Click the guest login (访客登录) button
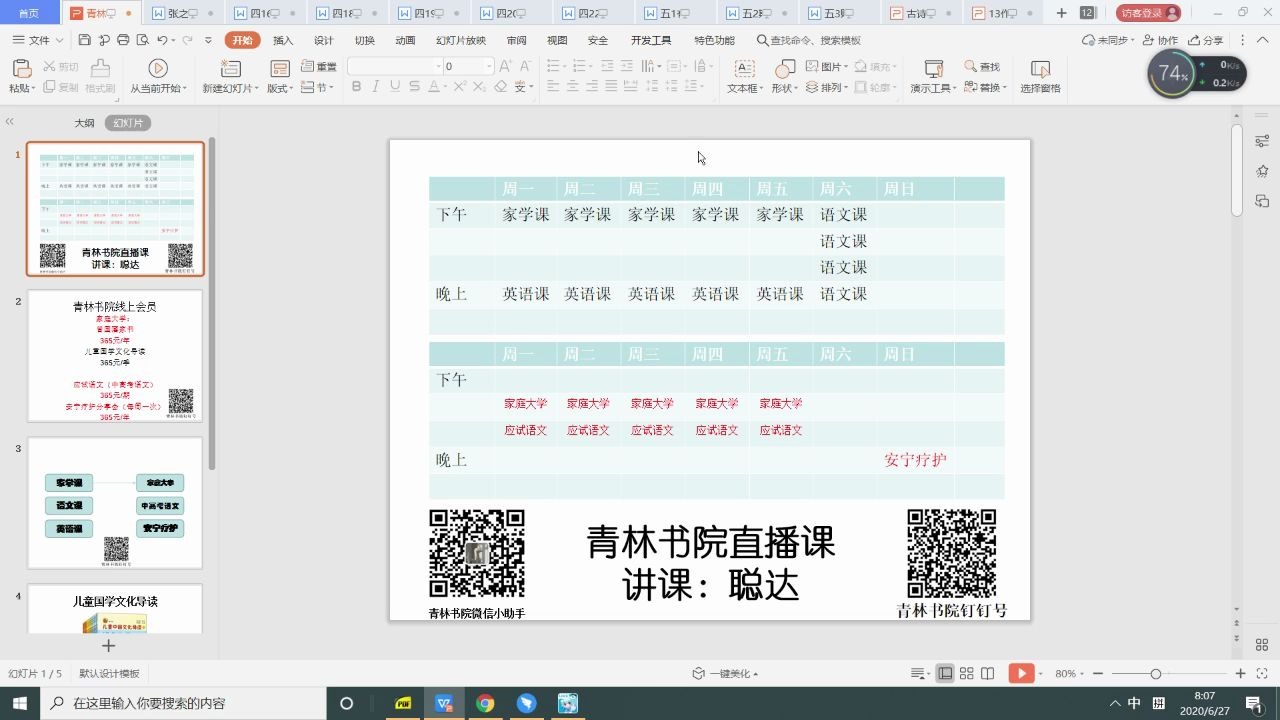Image resolution: width=1280 pixels, height=720 pixels. [1149, 13]
